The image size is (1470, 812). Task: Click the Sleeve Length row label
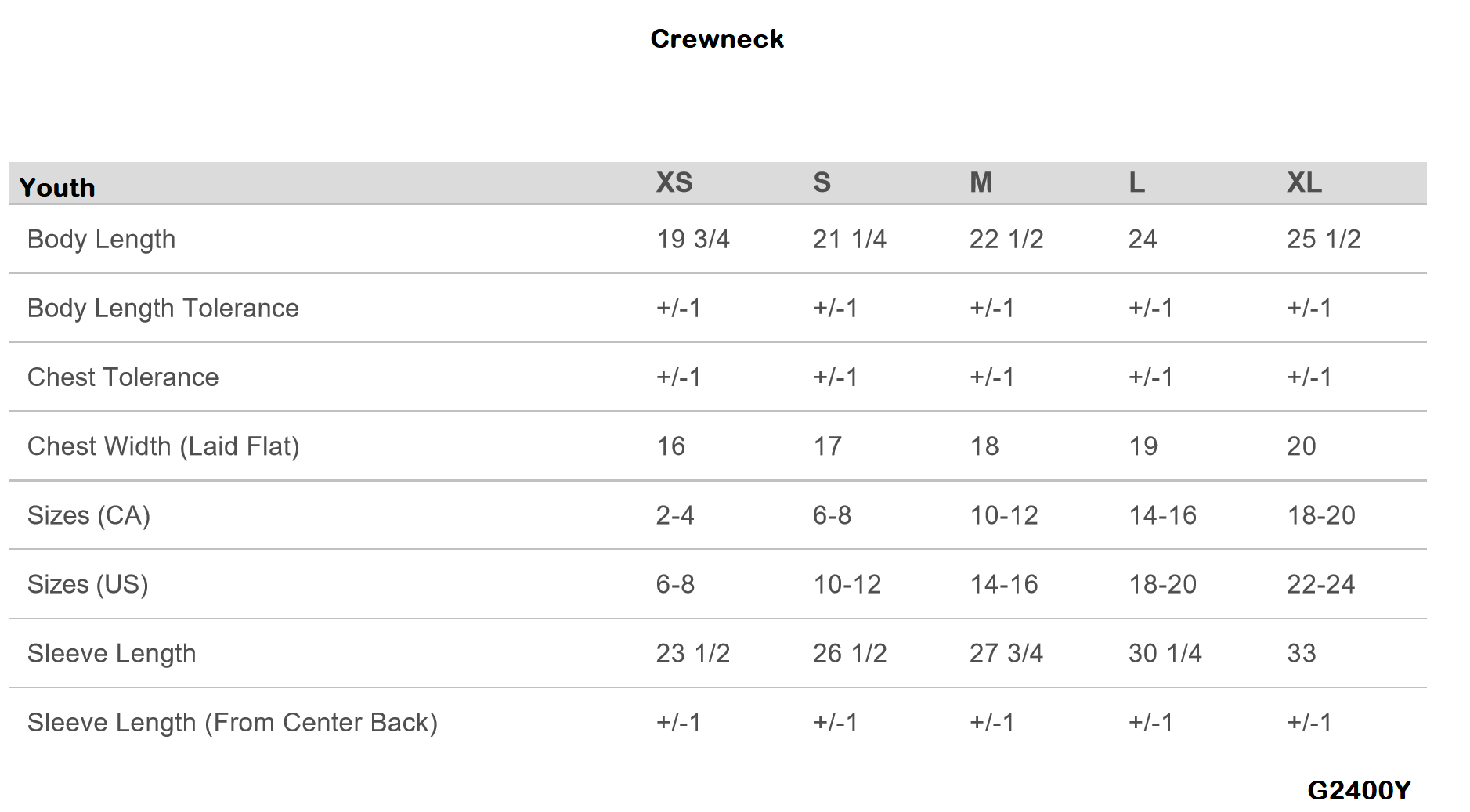point(111,653)
